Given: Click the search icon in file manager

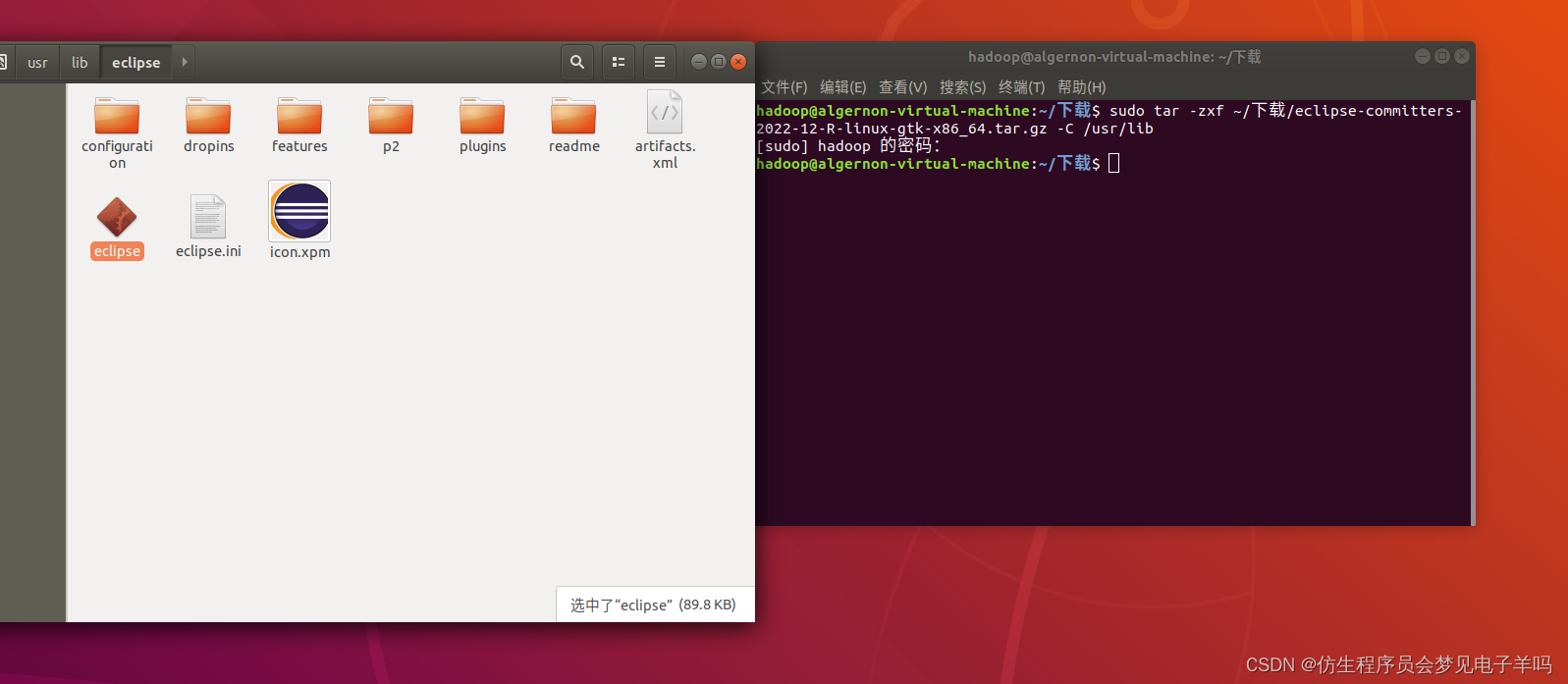Looking at the screenshot, I should (x=577, y=62).
